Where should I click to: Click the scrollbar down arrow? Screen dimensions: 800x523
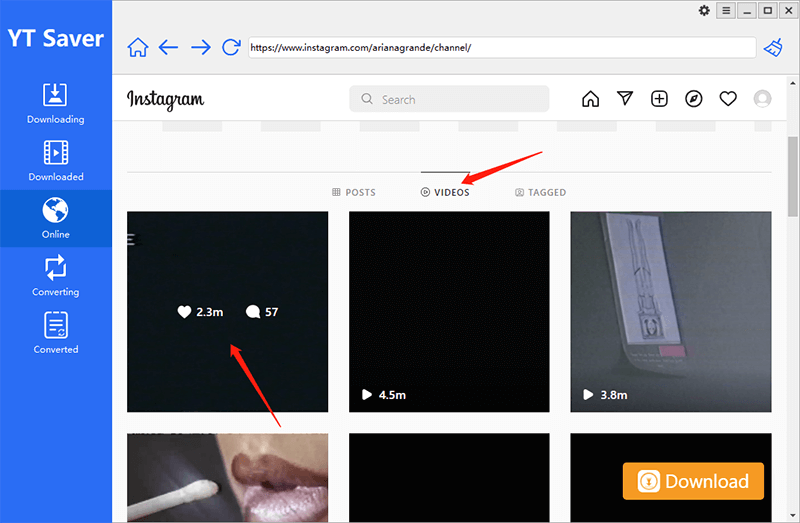(x=792, y=515)
